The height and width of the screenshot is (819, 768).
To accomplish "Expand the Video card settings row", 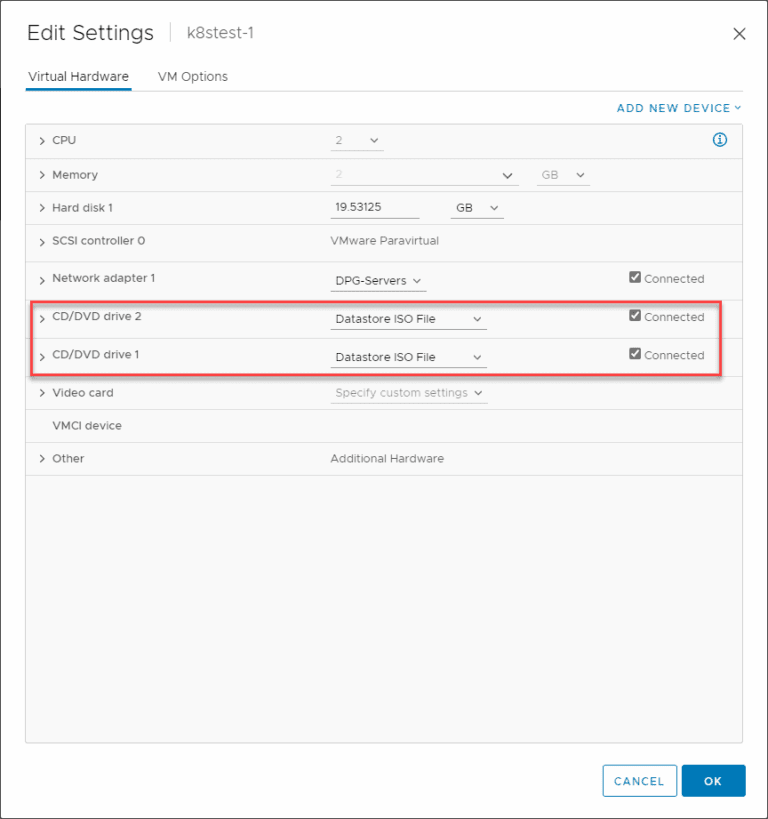I will click(42, 392).
